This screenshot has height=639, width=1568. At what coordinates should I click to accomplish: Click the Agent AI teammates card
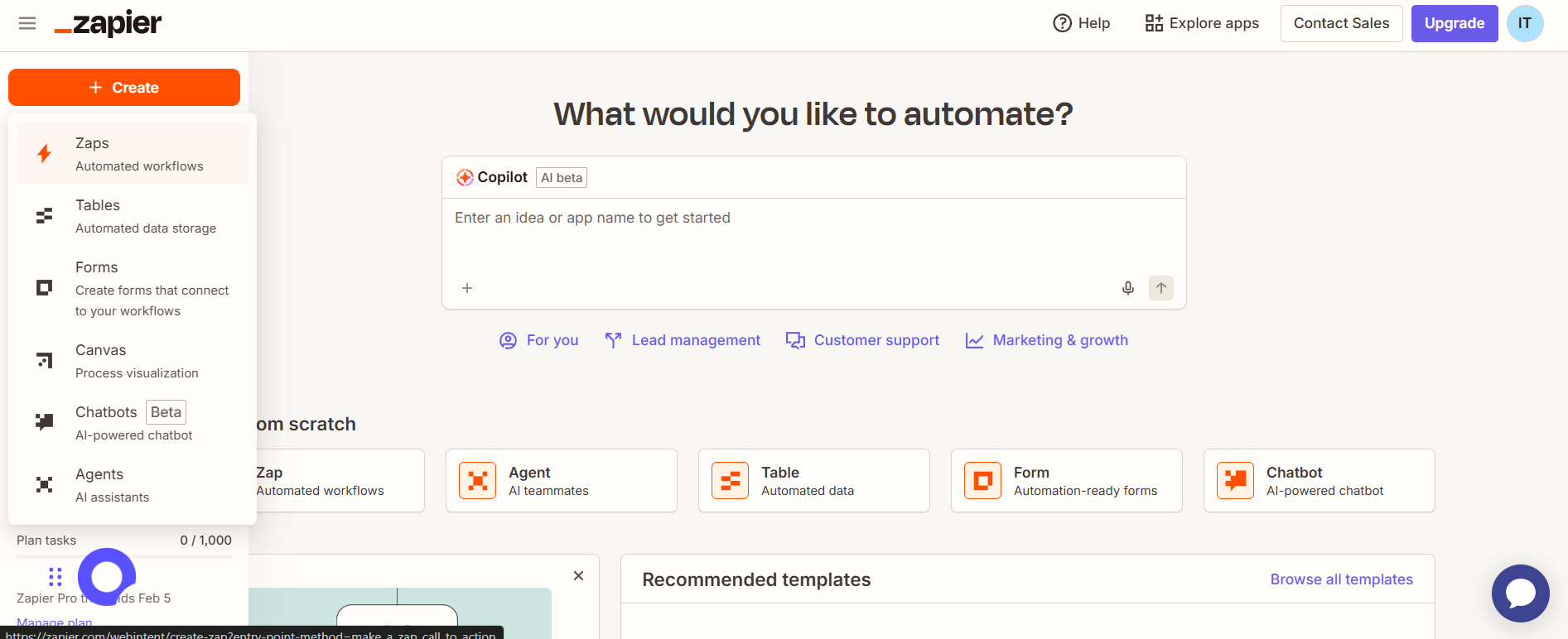(x=562, y=481)
